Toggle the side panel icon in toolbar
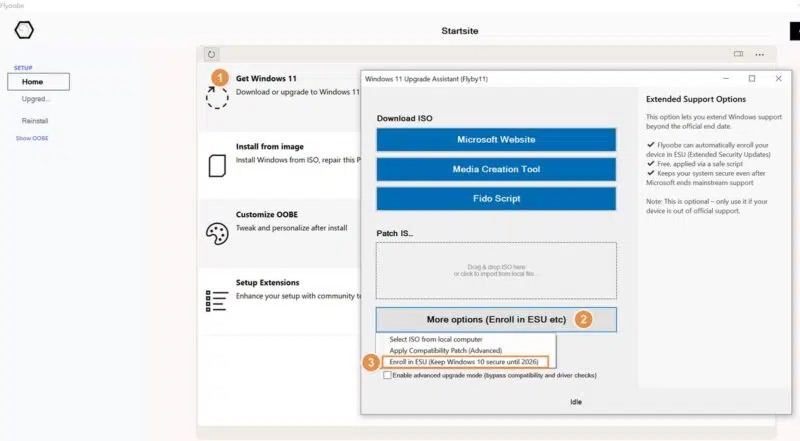This screenshot has width=800, height=441. (x=738, y=54)
